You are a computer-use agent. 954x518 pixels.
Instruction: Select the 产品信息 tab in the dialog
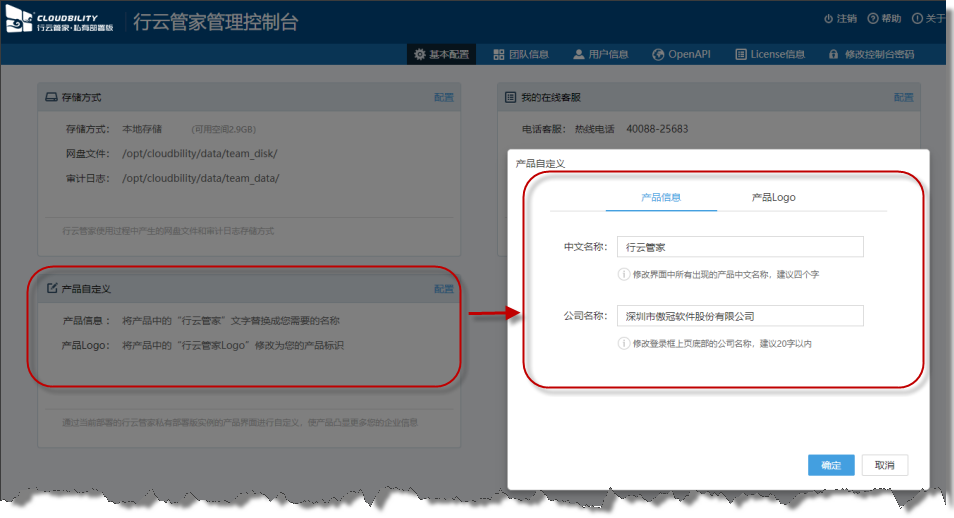point(661,197)
